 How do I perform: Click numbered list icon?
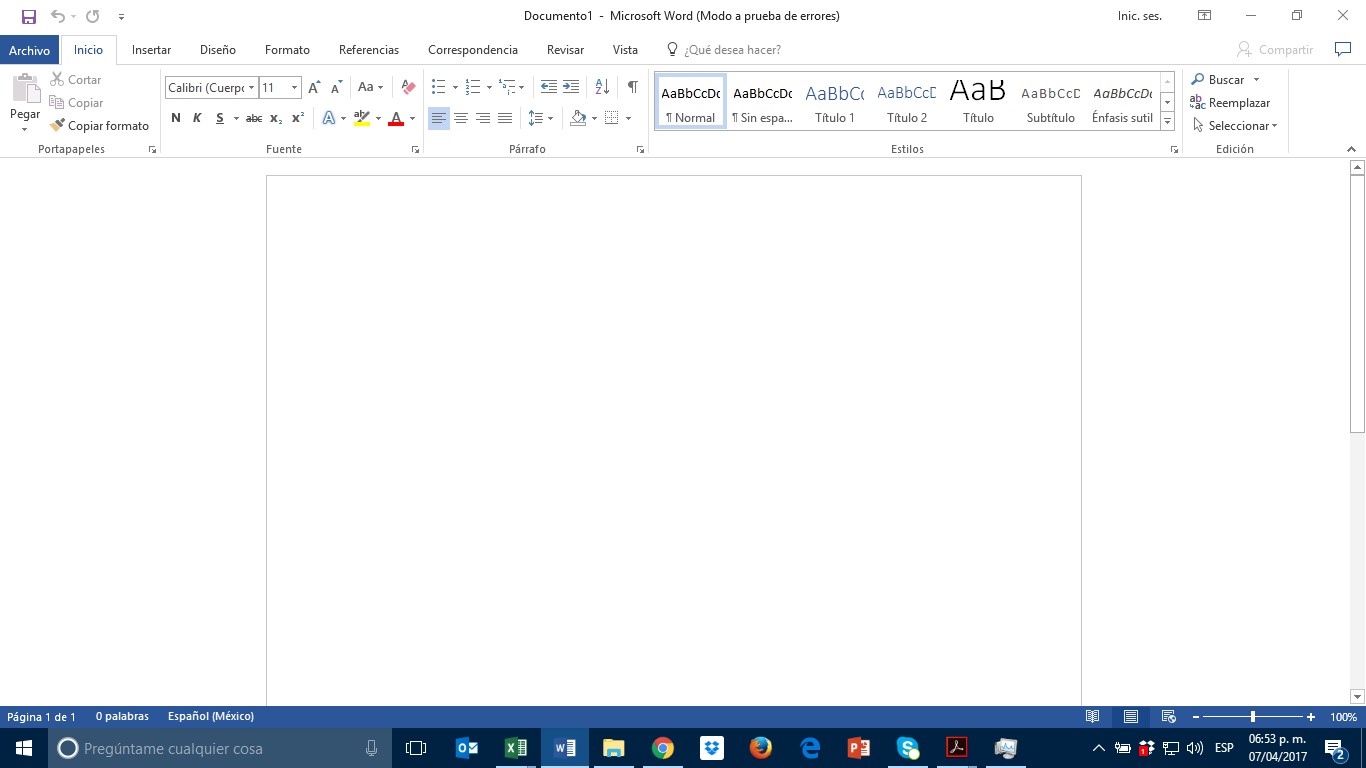pos(473,88)
